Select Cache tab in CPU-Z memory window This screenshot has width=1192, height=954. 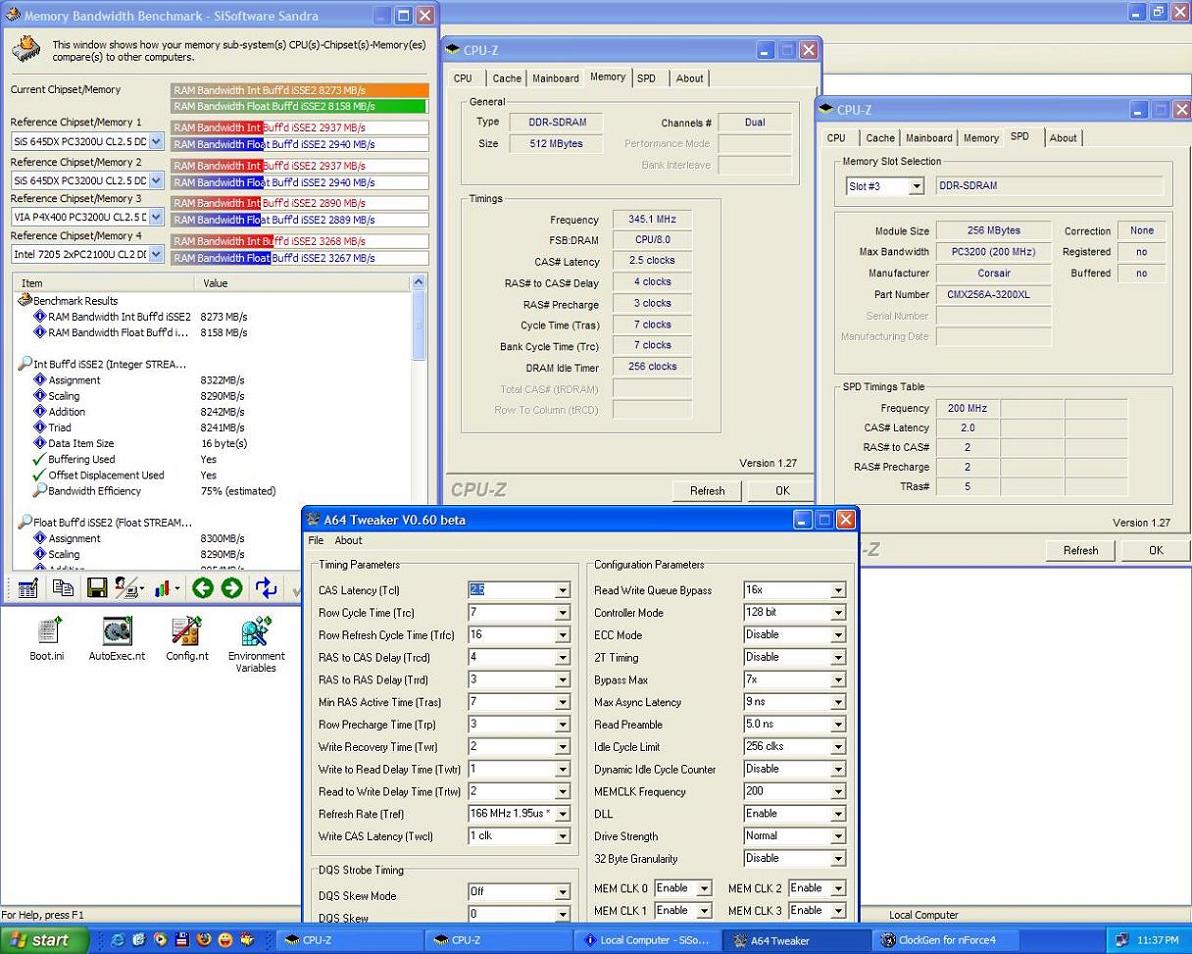pyautogui.click(x=506, y=78)
